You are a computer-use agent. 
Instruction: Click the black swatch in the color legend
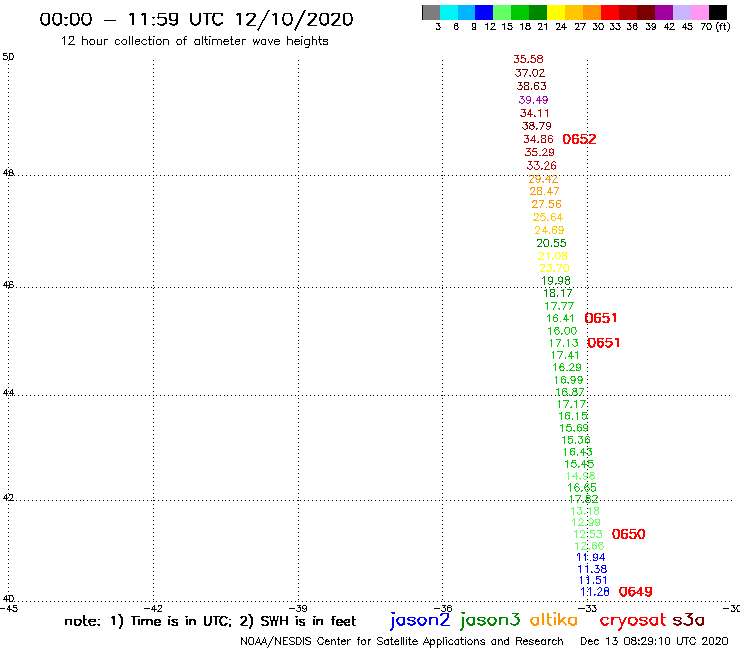point(718,12)
